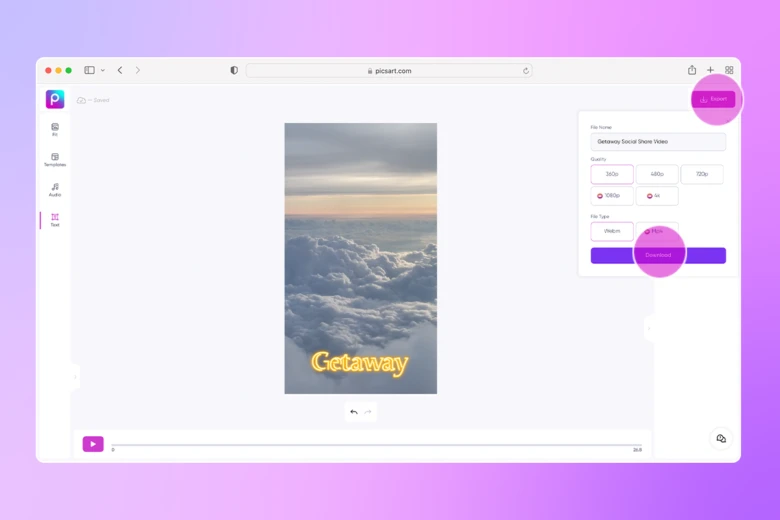Expand the browser sidebar dropdown chevron
Image resolution: width=780 pixels, height=520 pixels.
(x=103, y=71)
